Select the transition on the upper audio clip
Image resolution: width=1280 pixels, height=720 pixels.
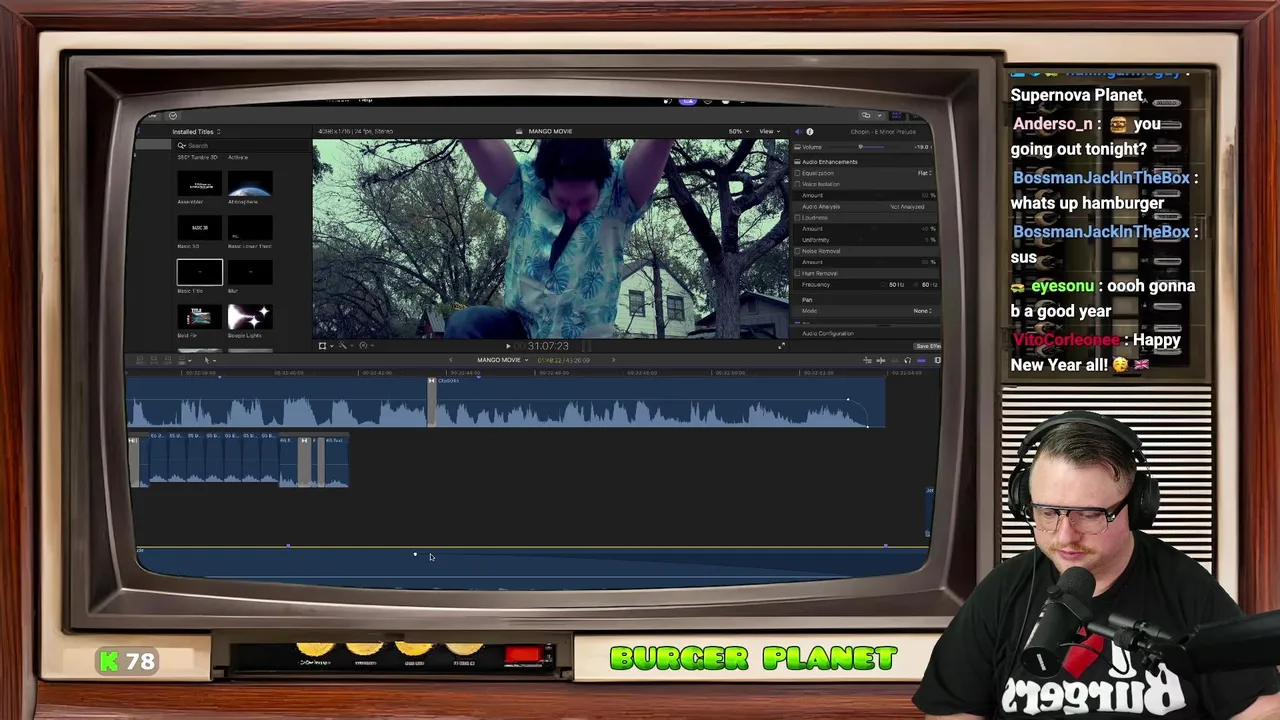tap(432, 402)
